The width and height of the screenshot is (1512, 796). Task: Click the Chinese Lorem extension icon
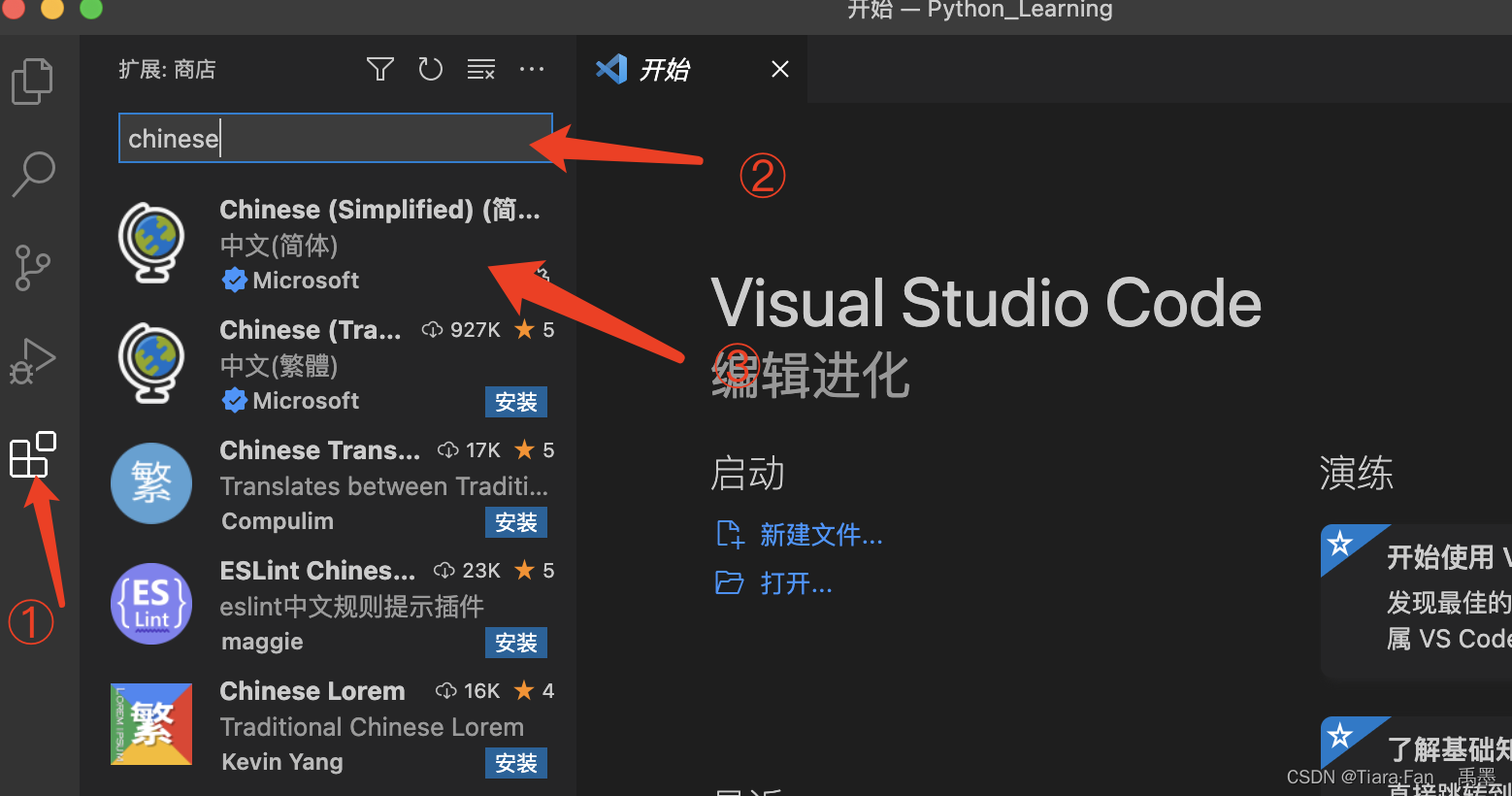(151, 724)
